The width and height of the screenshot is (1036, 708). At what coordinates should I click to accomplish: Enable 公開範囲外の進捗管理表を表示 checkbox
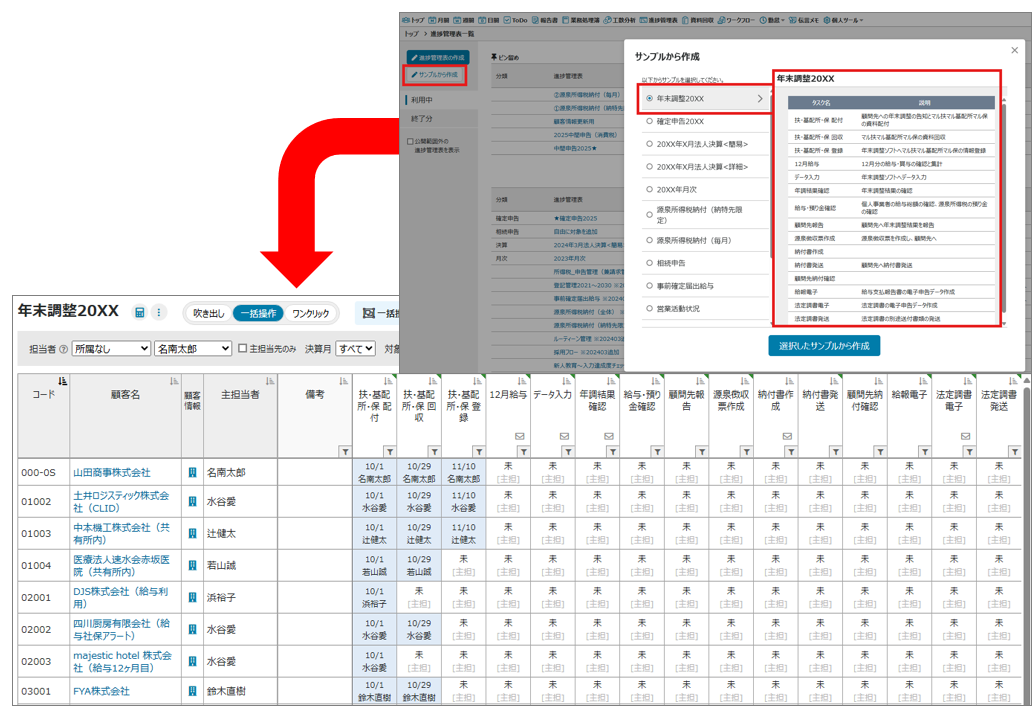[410, 141]
